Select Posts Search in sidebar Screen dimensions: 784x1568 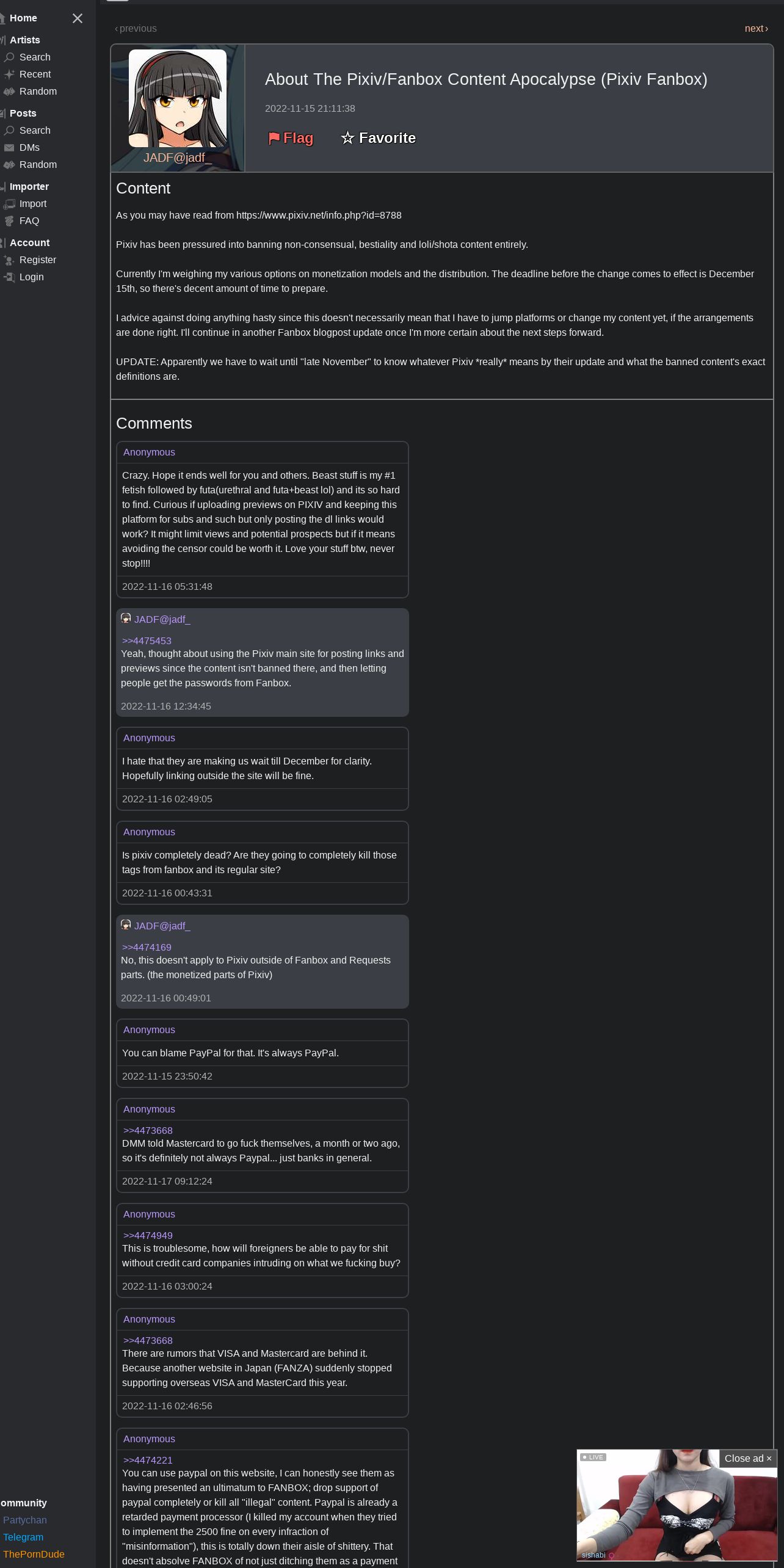[x=35, y=131]
